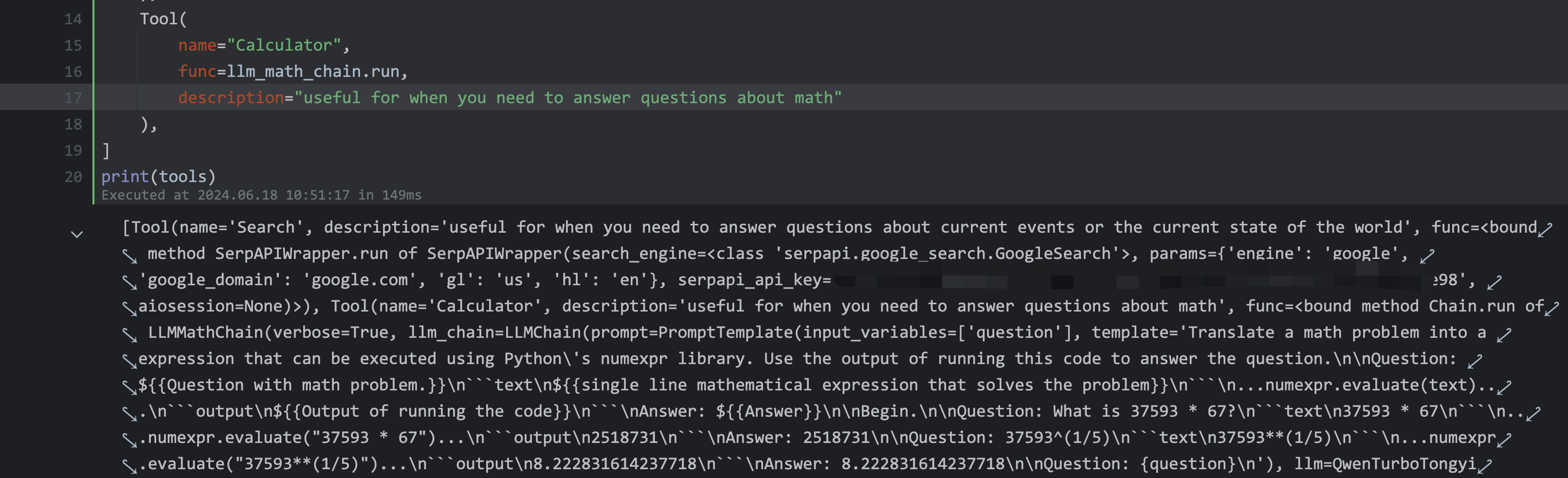The width and height of the screenshot is (1568, 478).
Task: Click the wrap-continuation arrow before "method SerpAPIWrapper.run"
Action: (129, 256)
